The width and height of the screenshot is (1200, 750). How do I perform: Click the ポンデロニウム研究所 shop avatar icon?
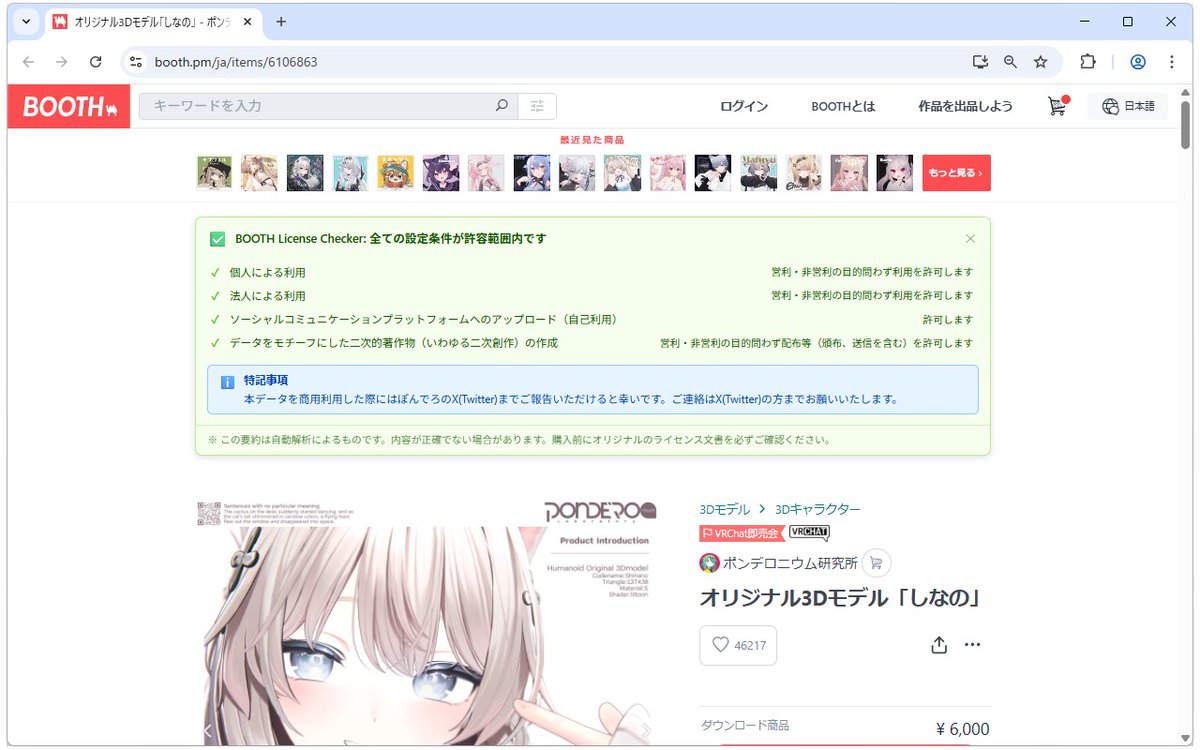(x=709, y=563)
